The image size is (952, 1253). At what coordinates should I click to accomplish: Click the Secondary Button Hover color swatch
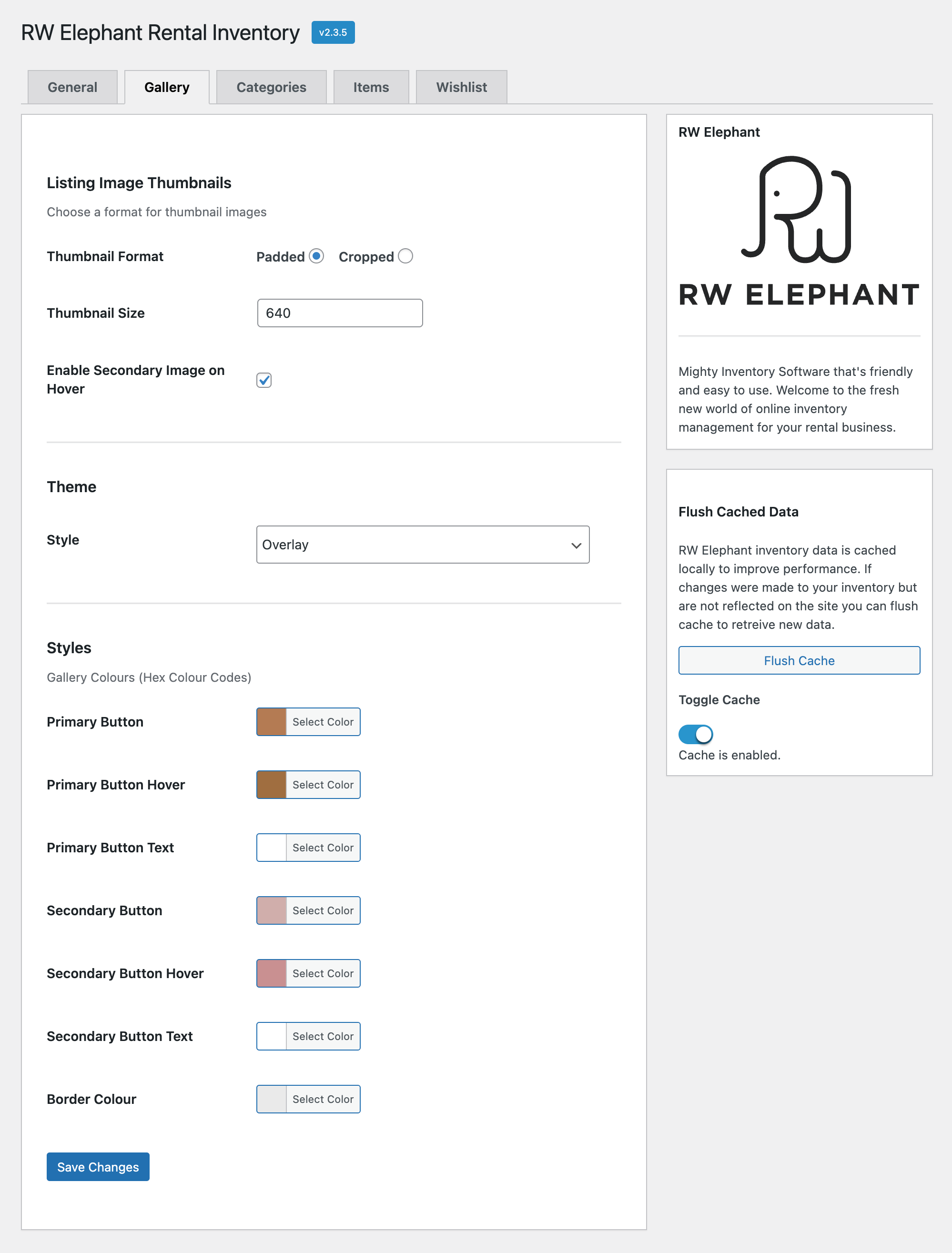click(272, 973)
